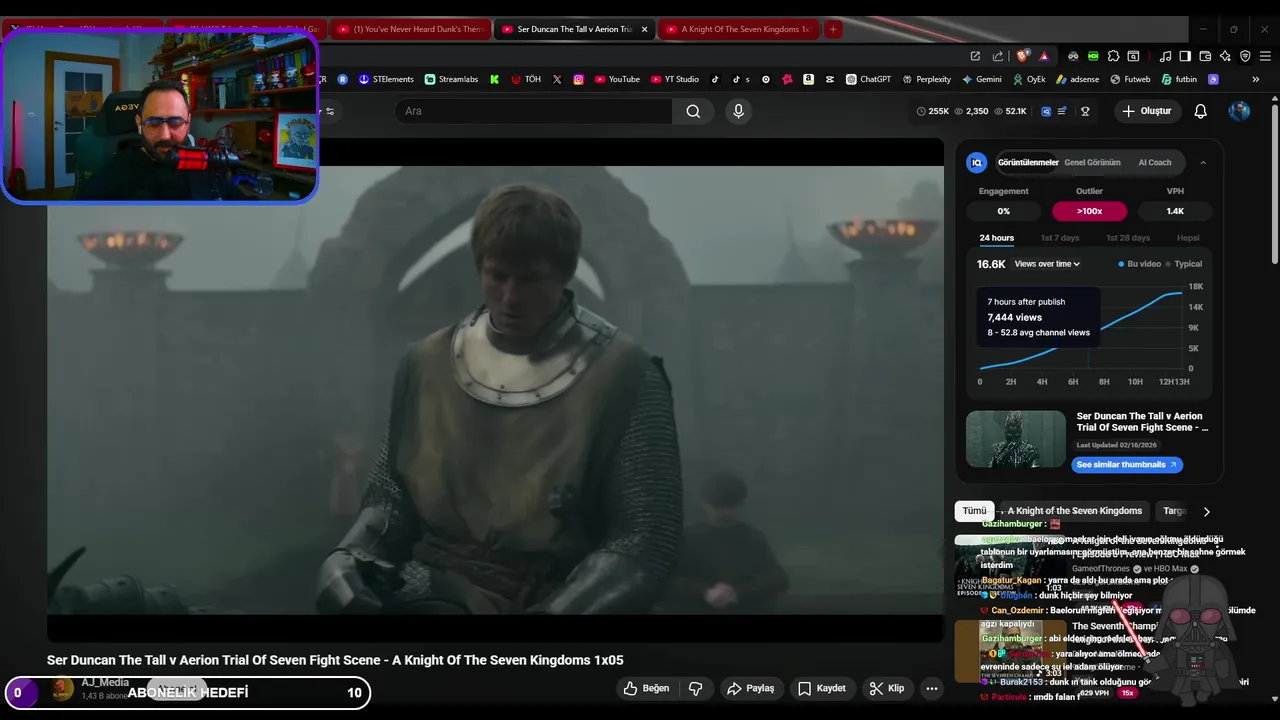Open the YT Studio bookmark
Screen dimensions: 1280x720
click(675, 79)
